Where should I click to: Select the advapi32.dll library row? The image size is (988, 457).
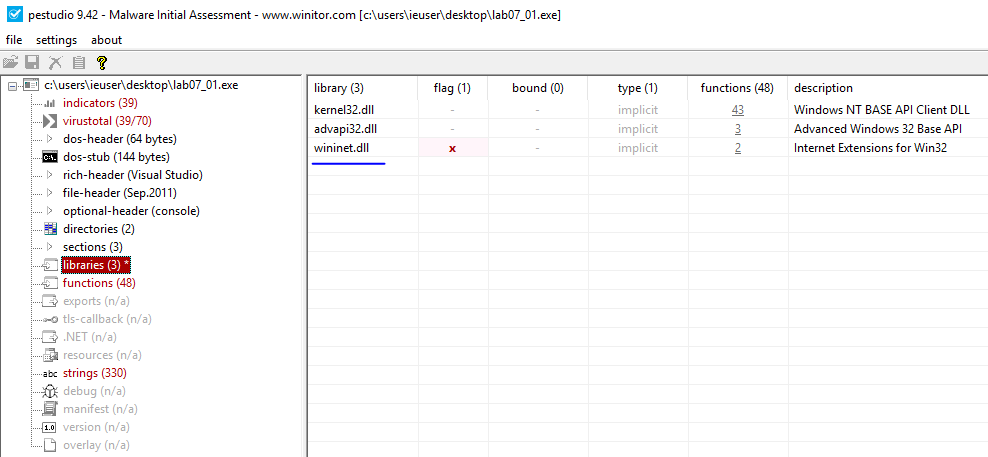[648, 129]
